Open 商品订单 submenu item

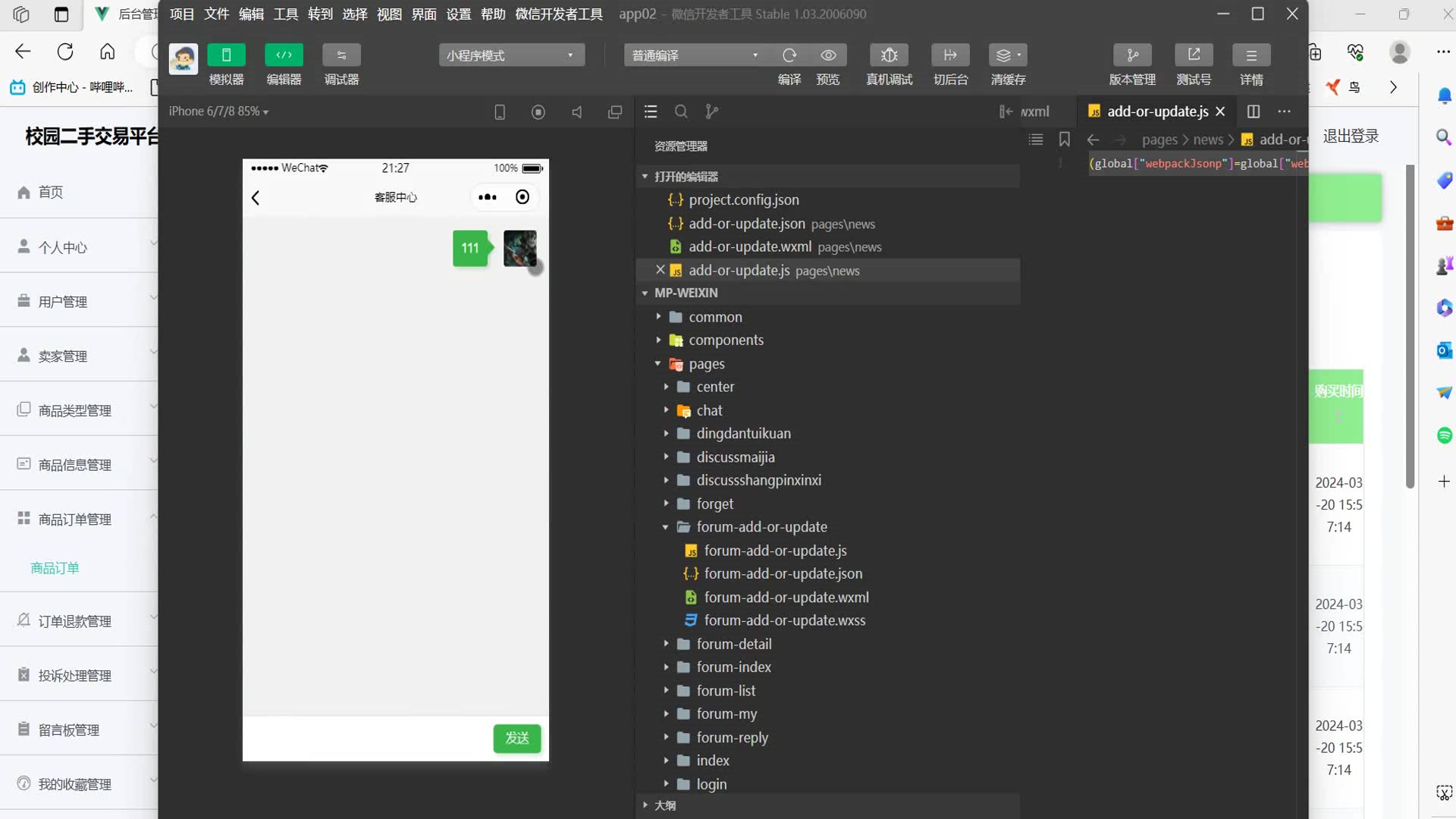click(55, 568)
